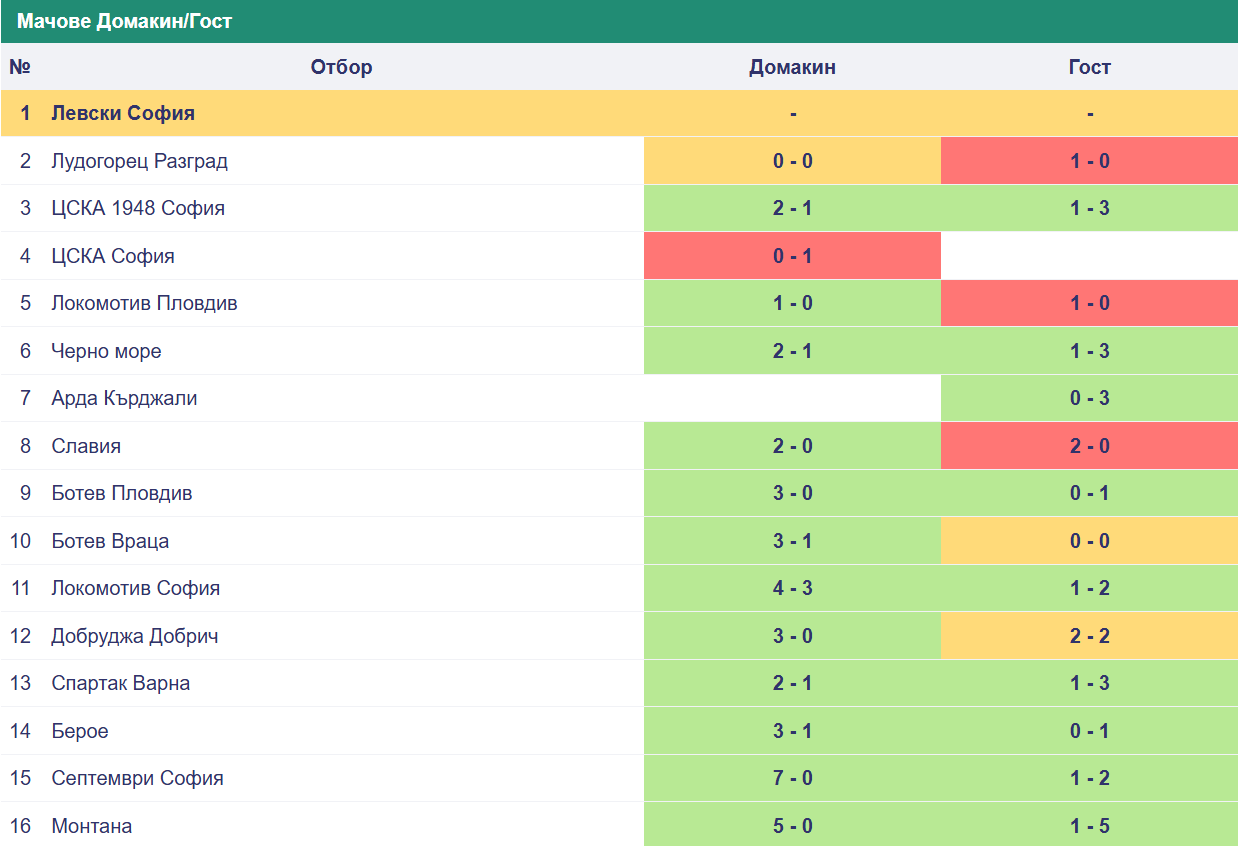Click Спартак Варна home result 2 - 1
The image size is (1238, 846).
coord(792,683)
